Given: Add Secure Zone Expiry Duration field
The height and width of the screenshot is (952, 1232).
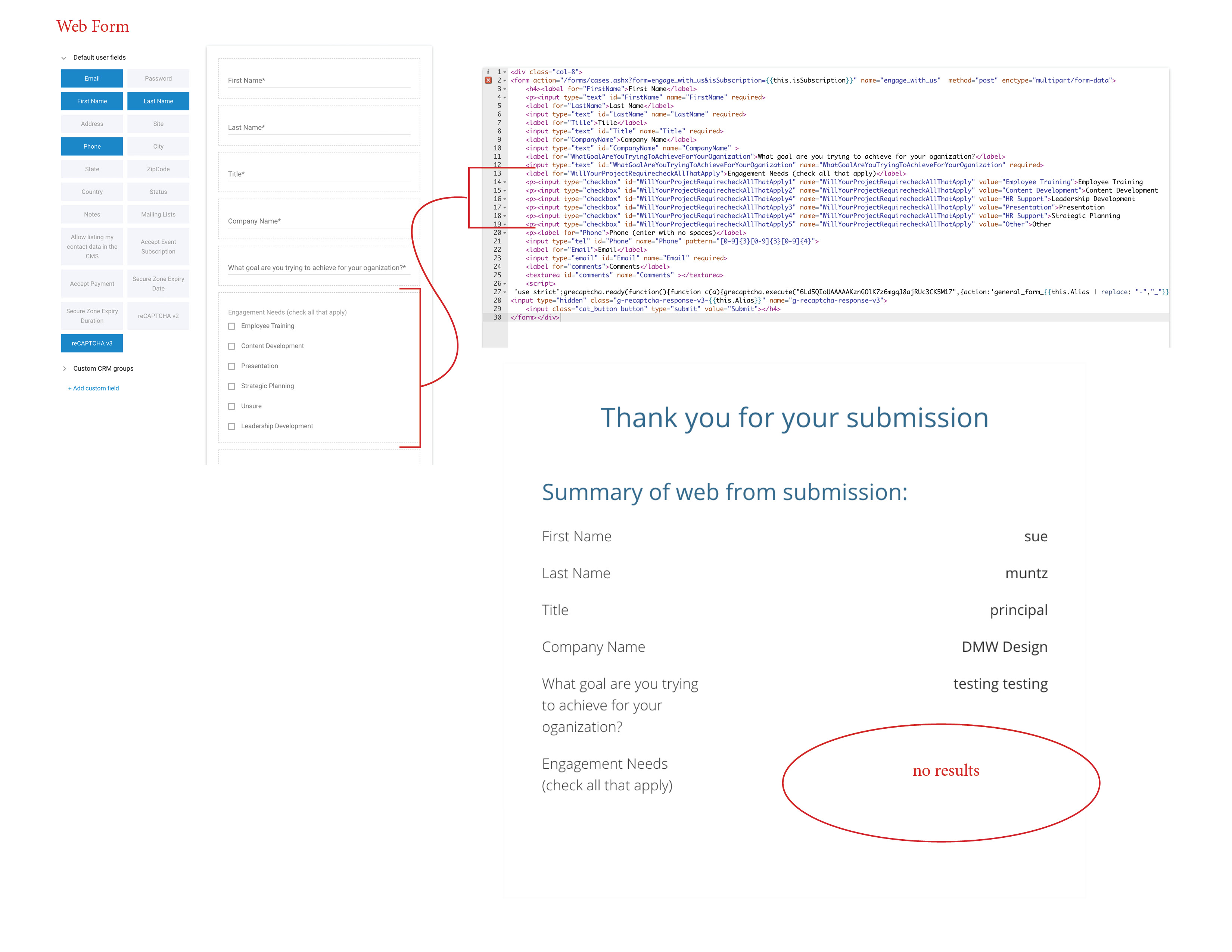Looking at the screenshot, I should click(x=92, y=316).
